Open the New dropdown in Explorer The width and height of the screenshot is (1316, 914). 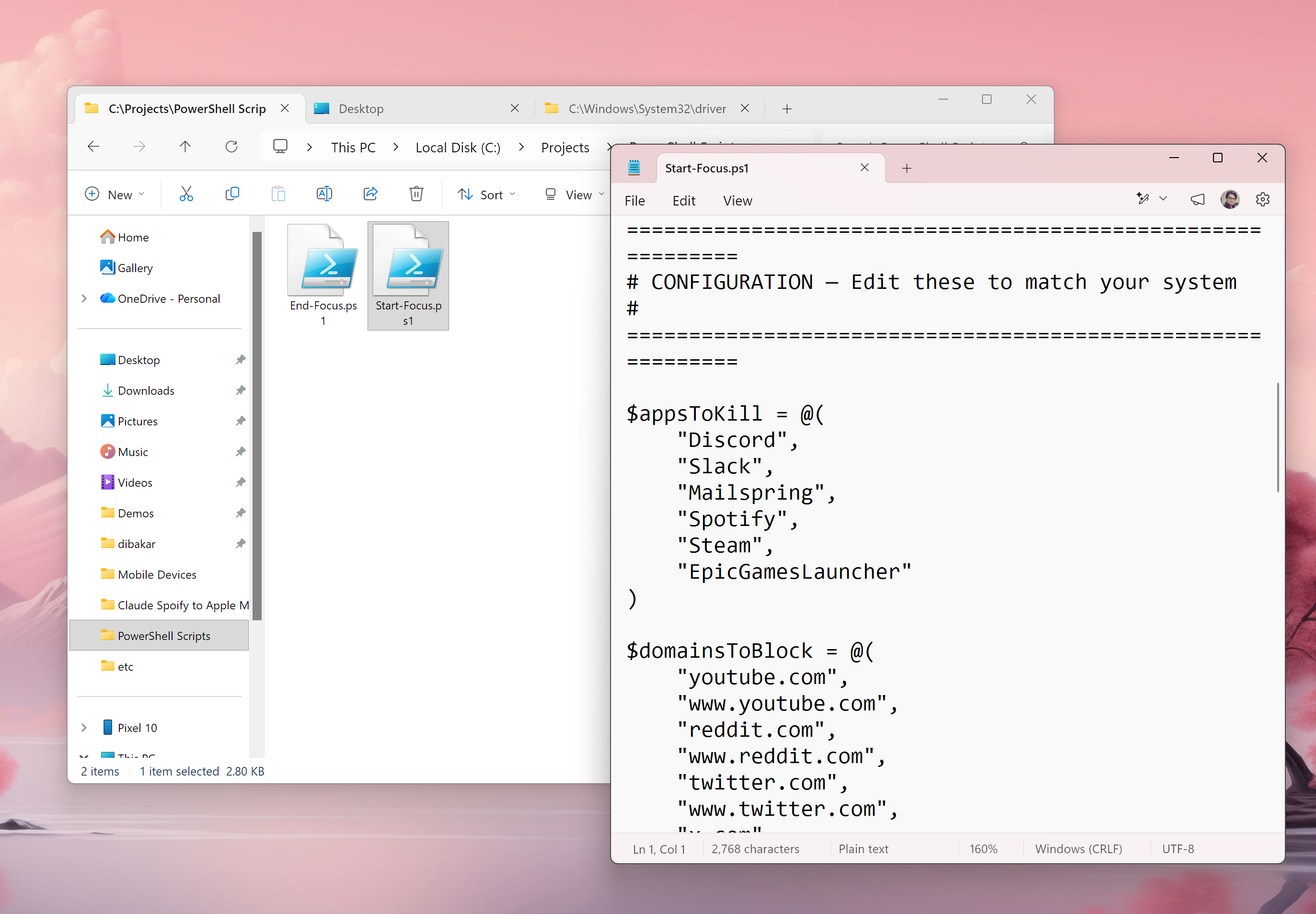tap(115, 194)
